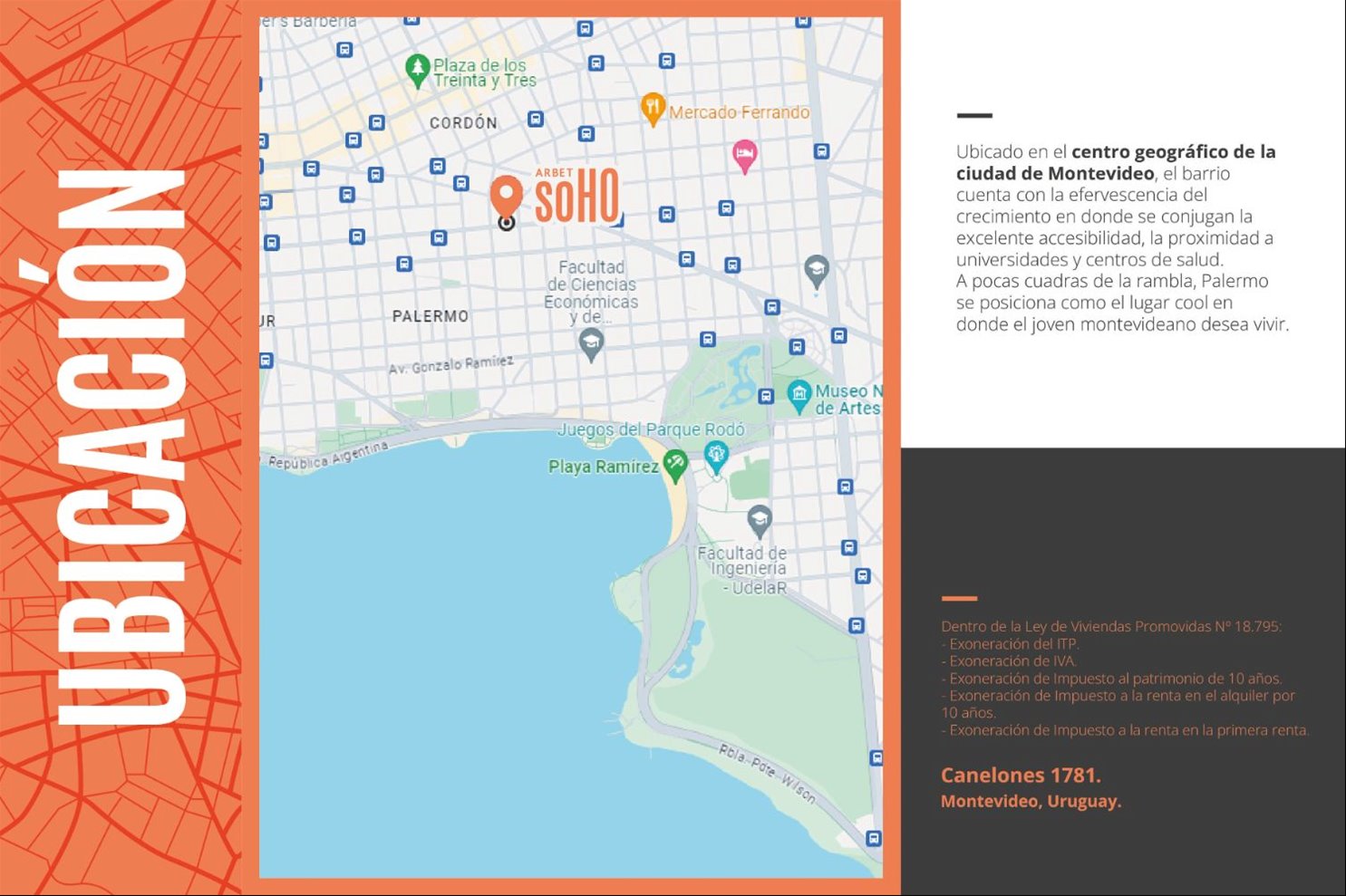
Task: Select the Facultad de Ciencias Económicas graduation pin
Action: pyautogui.click(x=591, y=343)
